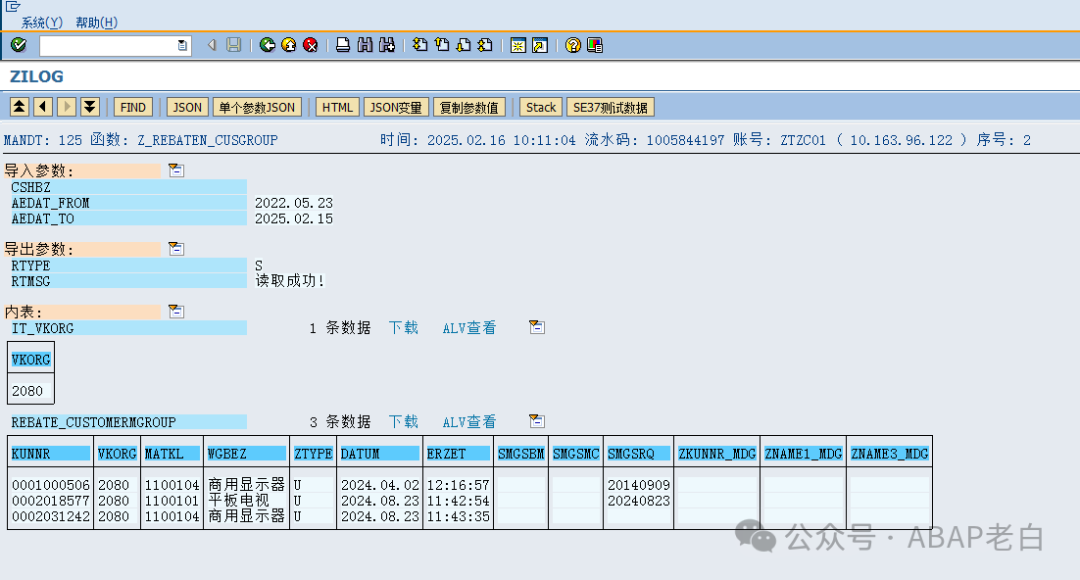Click the 复制参数值 button
Image resolution: width=1080 pixels, height=580 pixels.
click(469, 107)
